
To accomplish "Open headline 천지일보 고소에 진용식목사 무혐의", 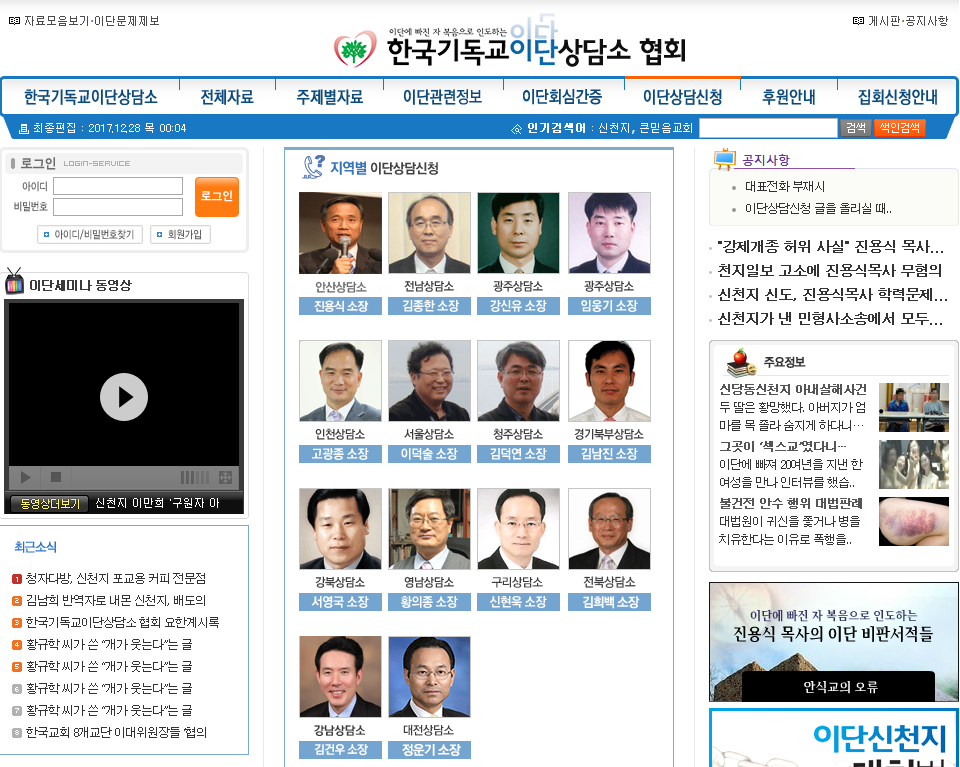I will (x=830, y=271).
